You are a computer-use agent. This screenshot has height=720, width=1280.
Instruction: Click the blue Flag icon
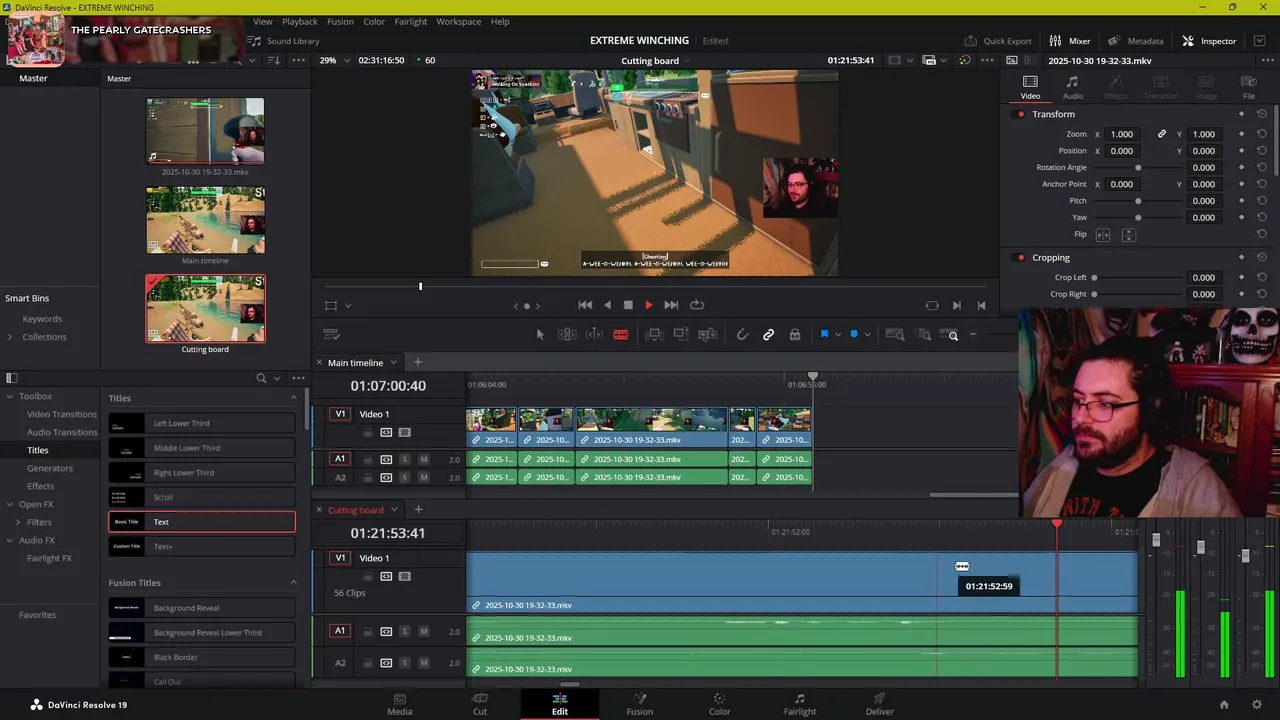pyautogui.click(x=824, y=335)
